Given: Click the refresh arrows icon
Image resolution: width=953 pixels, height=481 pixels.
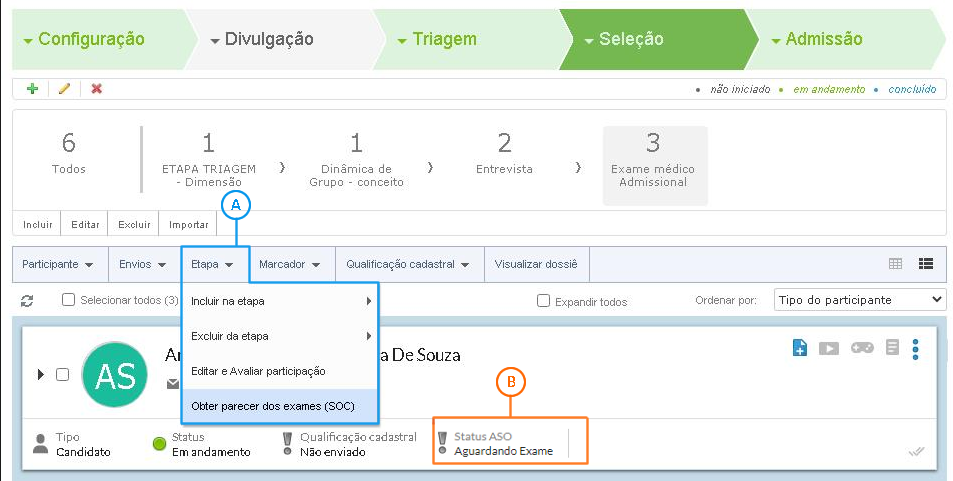Looking at the screenshot, I should 27,300.
